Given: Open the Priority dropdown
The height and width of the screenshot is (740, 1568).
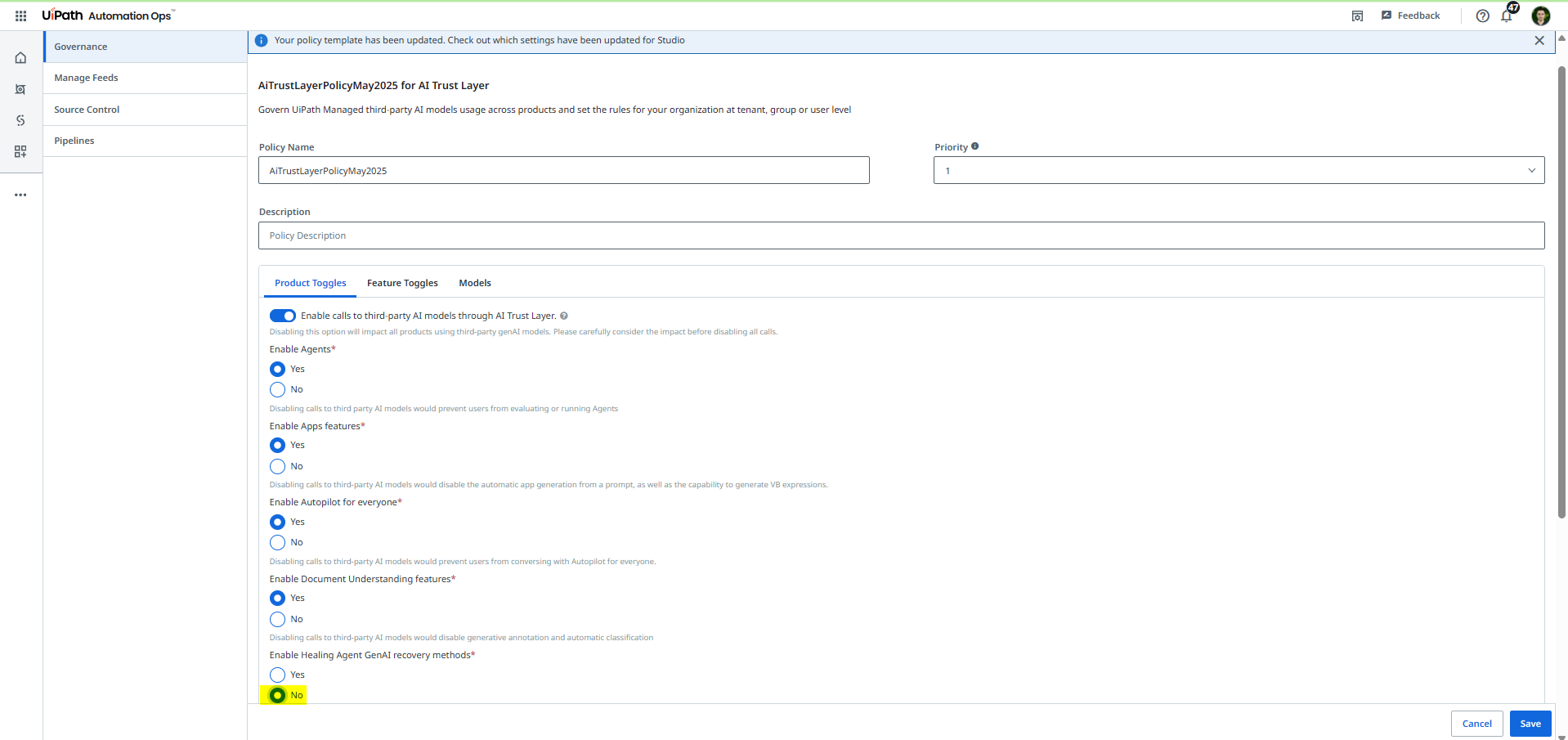Looking at the screenshot, I should (1239, 170).
